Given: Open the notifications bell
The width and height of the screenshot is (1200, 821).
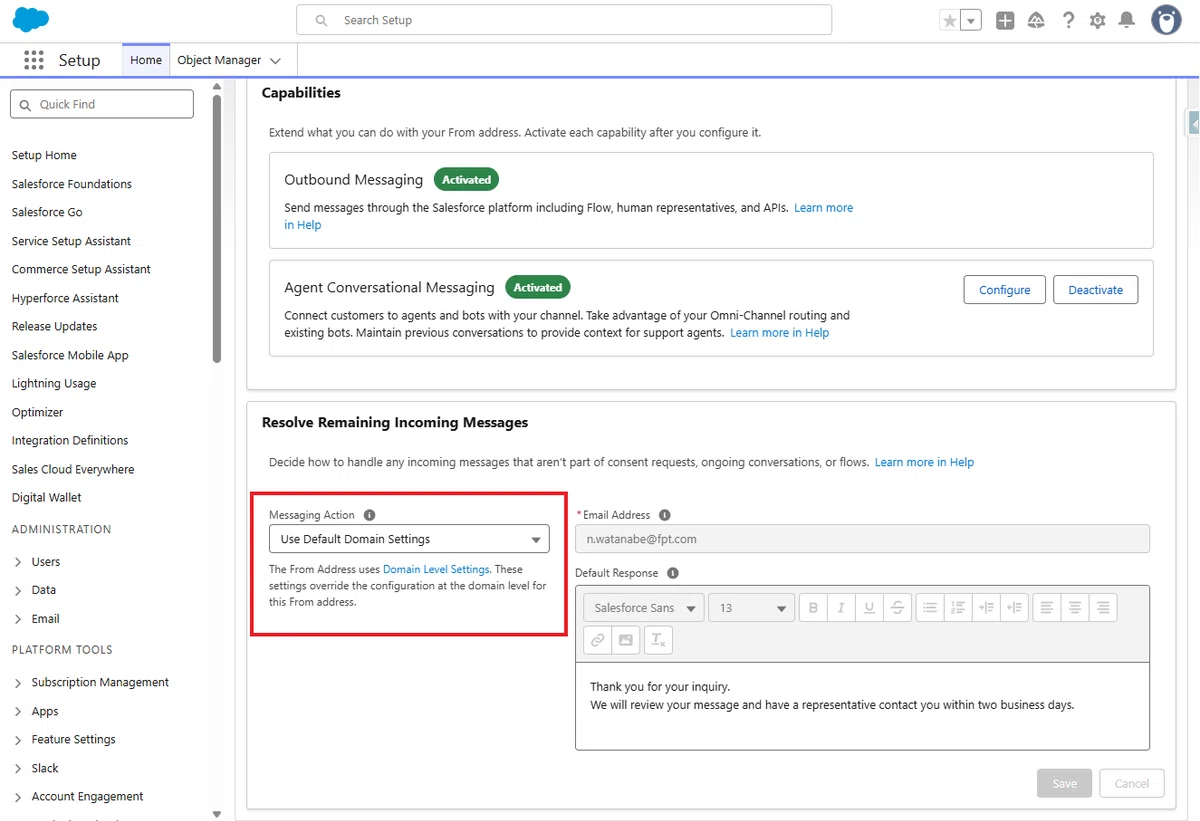Looking at the screenshot, I should [1127, 20].
